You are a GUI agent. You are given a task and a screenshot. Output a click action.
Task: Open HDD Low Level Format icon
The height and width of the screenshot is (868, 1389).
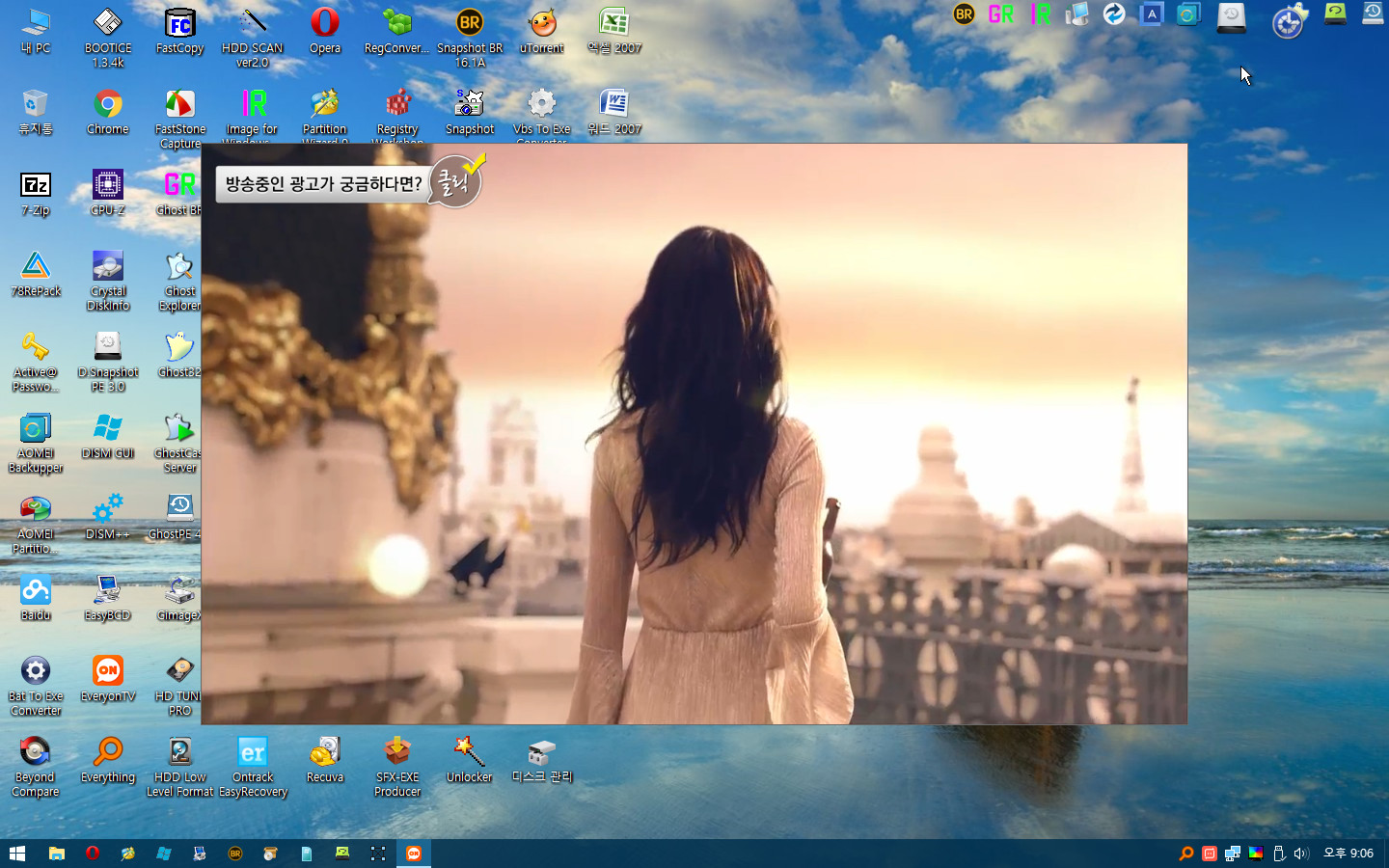[x=180, y=766]
